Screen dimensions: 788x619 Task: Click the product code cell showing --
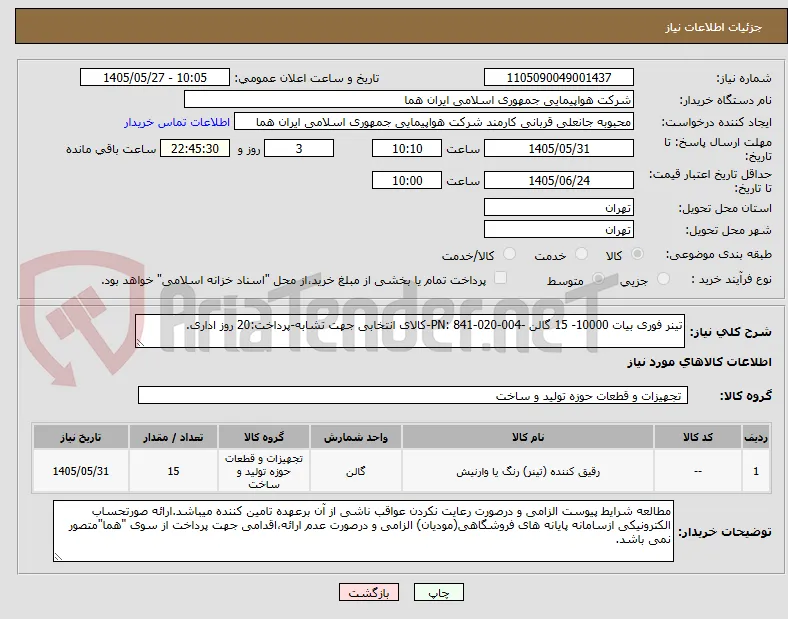(x=698, y=471)
